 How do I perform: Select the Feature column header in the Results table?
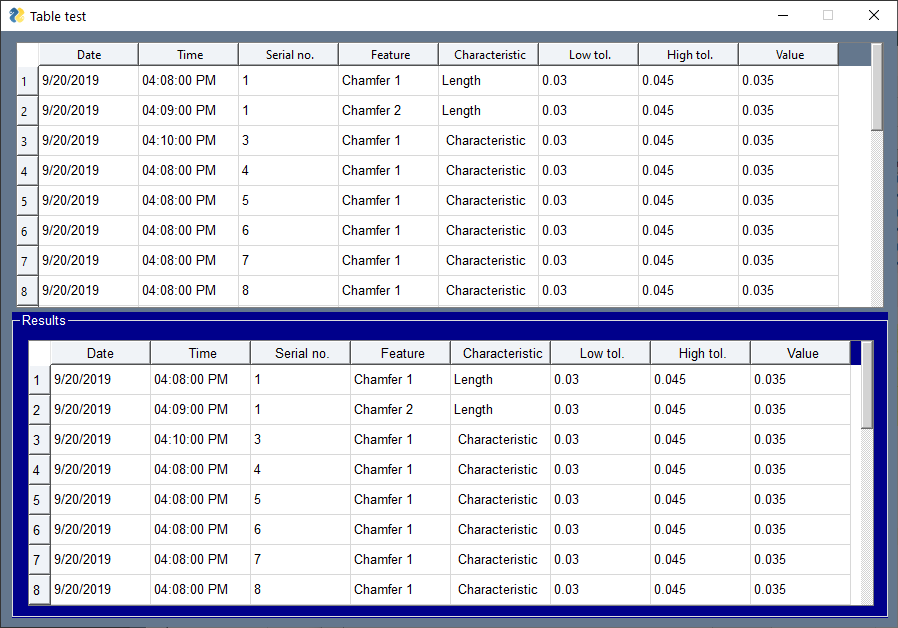pos(400,353)
